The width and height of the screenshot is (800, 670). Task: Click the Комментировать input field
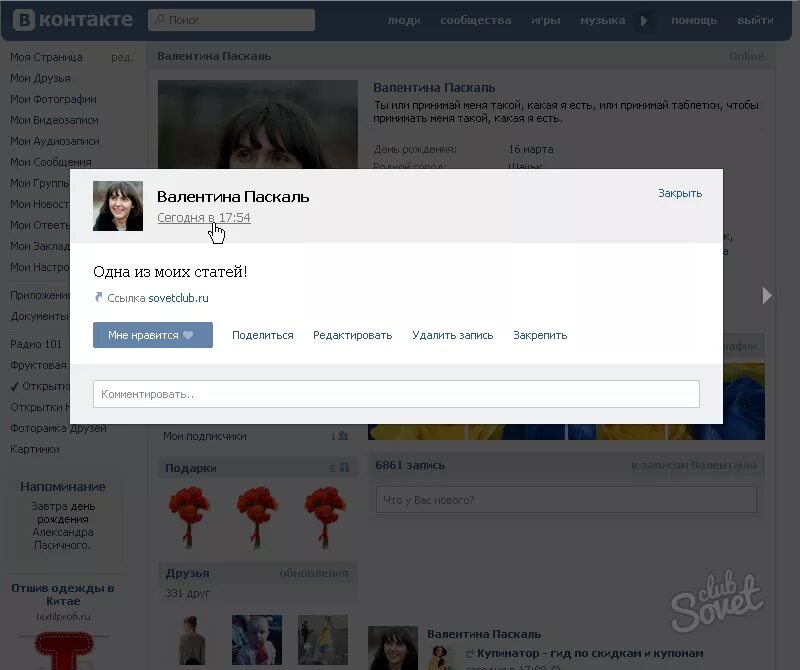(396, 394)
